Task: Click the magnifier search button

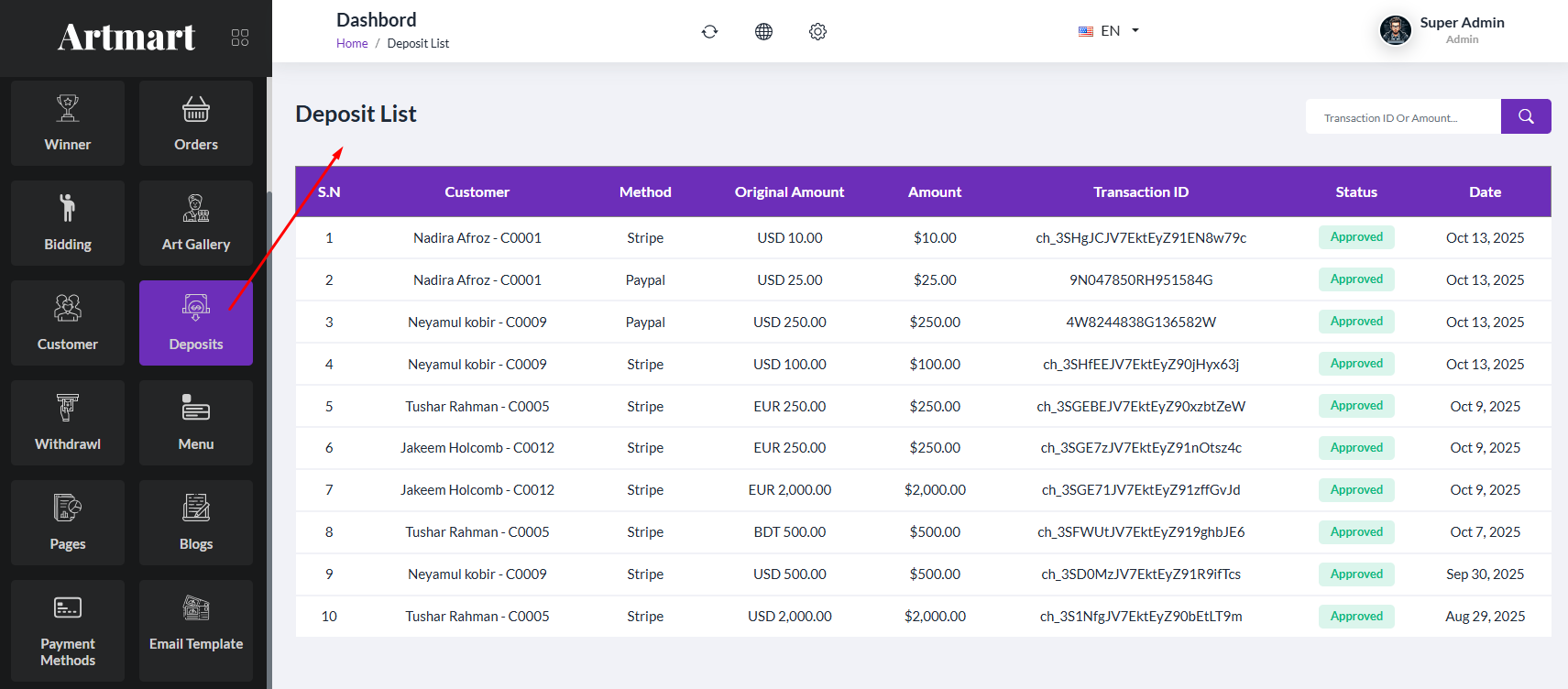Action: coord(1525,116)
